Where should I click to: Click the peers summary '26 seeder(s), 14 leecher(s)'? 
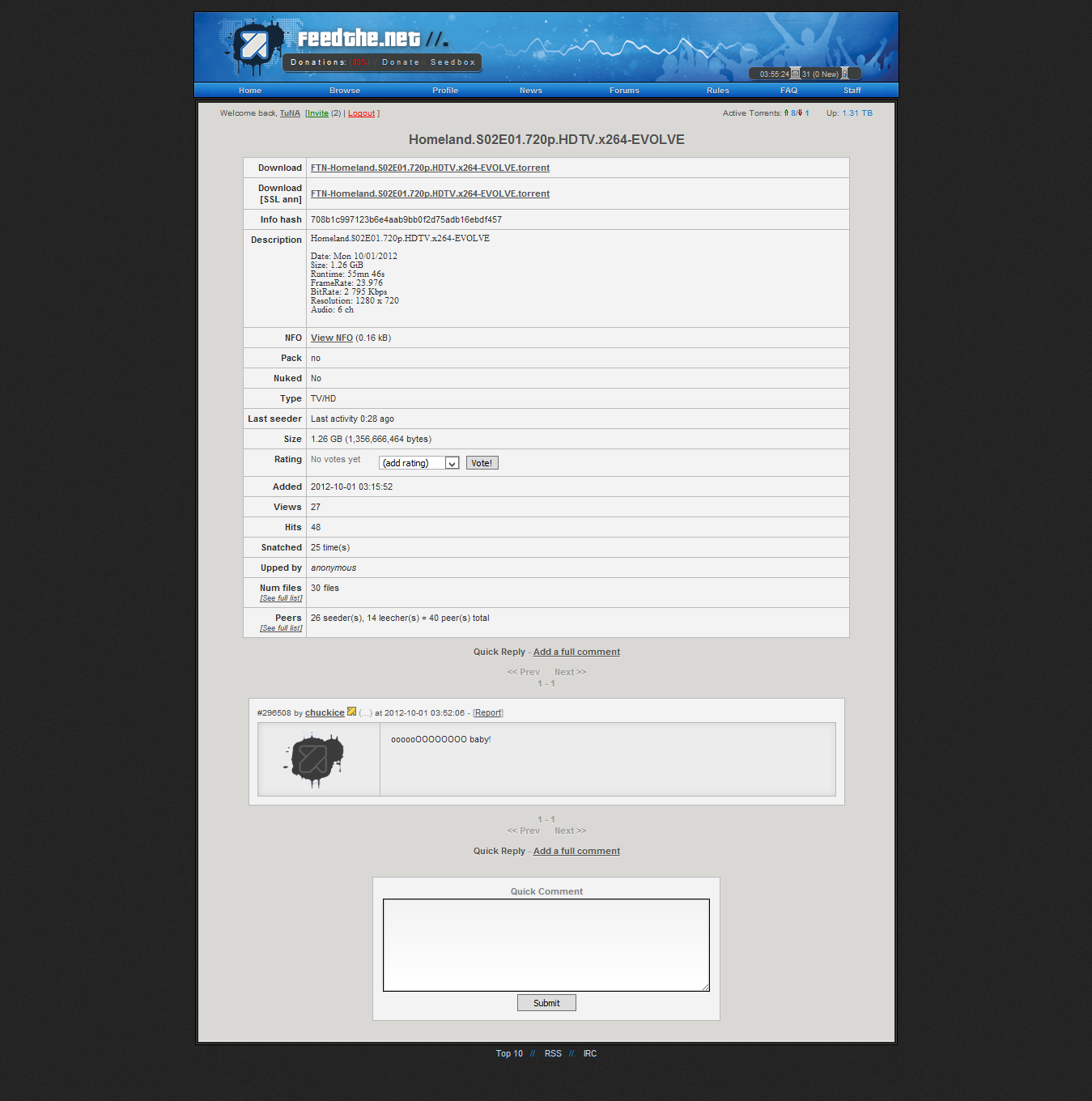pos(400,618)
